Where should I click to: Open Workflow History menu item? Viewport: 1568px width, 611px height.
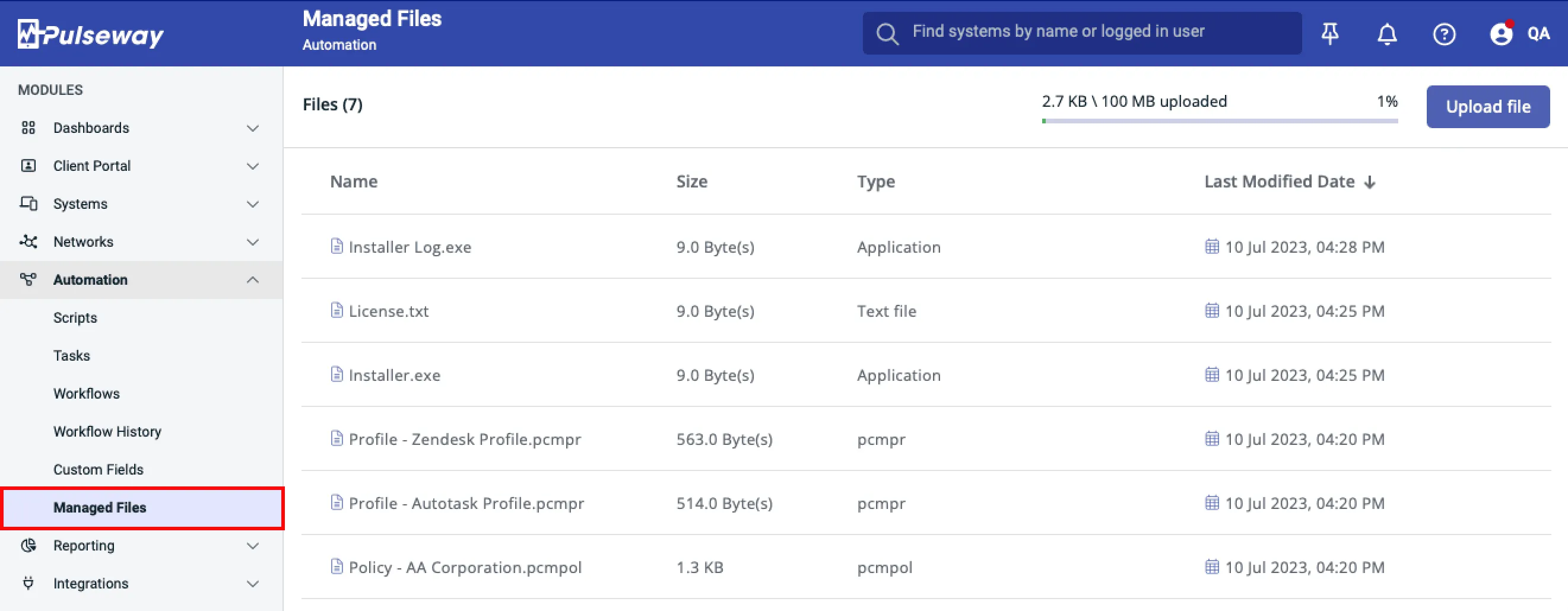(107, 431)
